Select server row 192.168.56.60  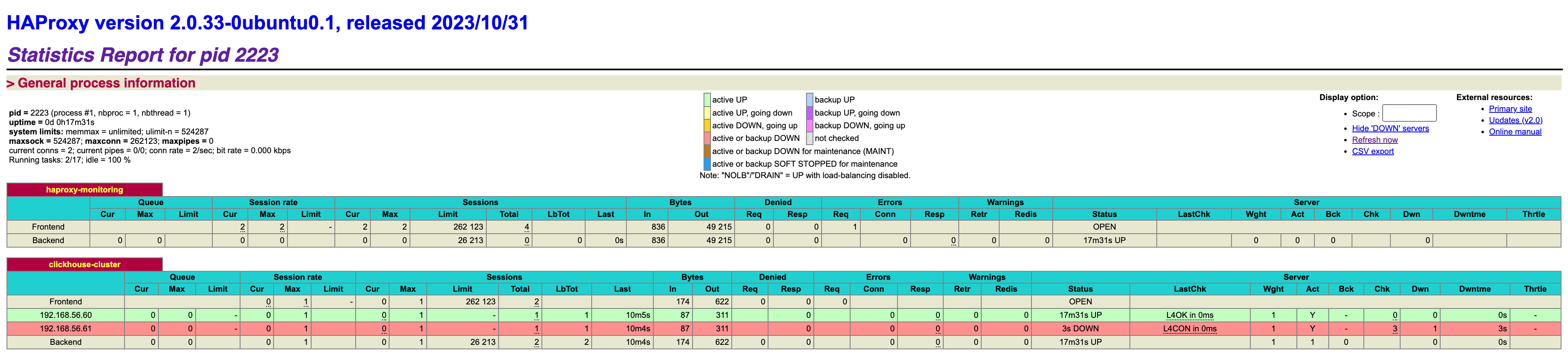[784, 315]
